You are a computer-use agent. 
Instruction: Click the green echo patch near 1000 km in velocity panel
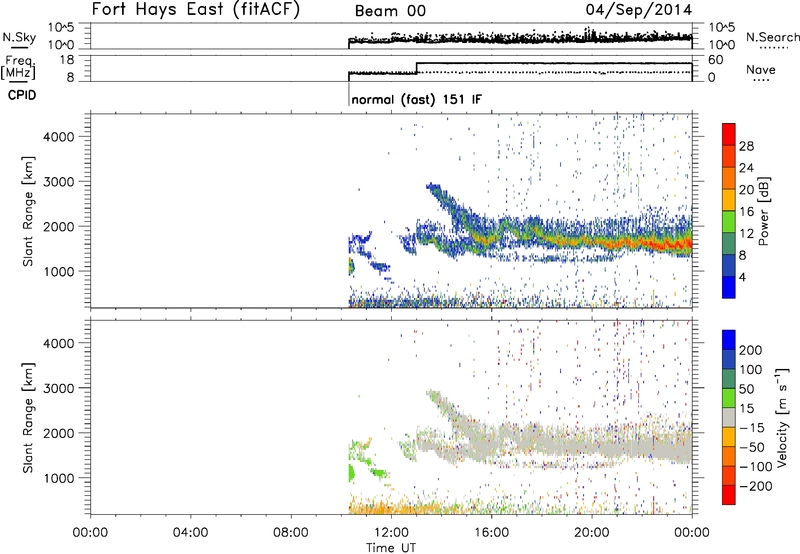351,472
